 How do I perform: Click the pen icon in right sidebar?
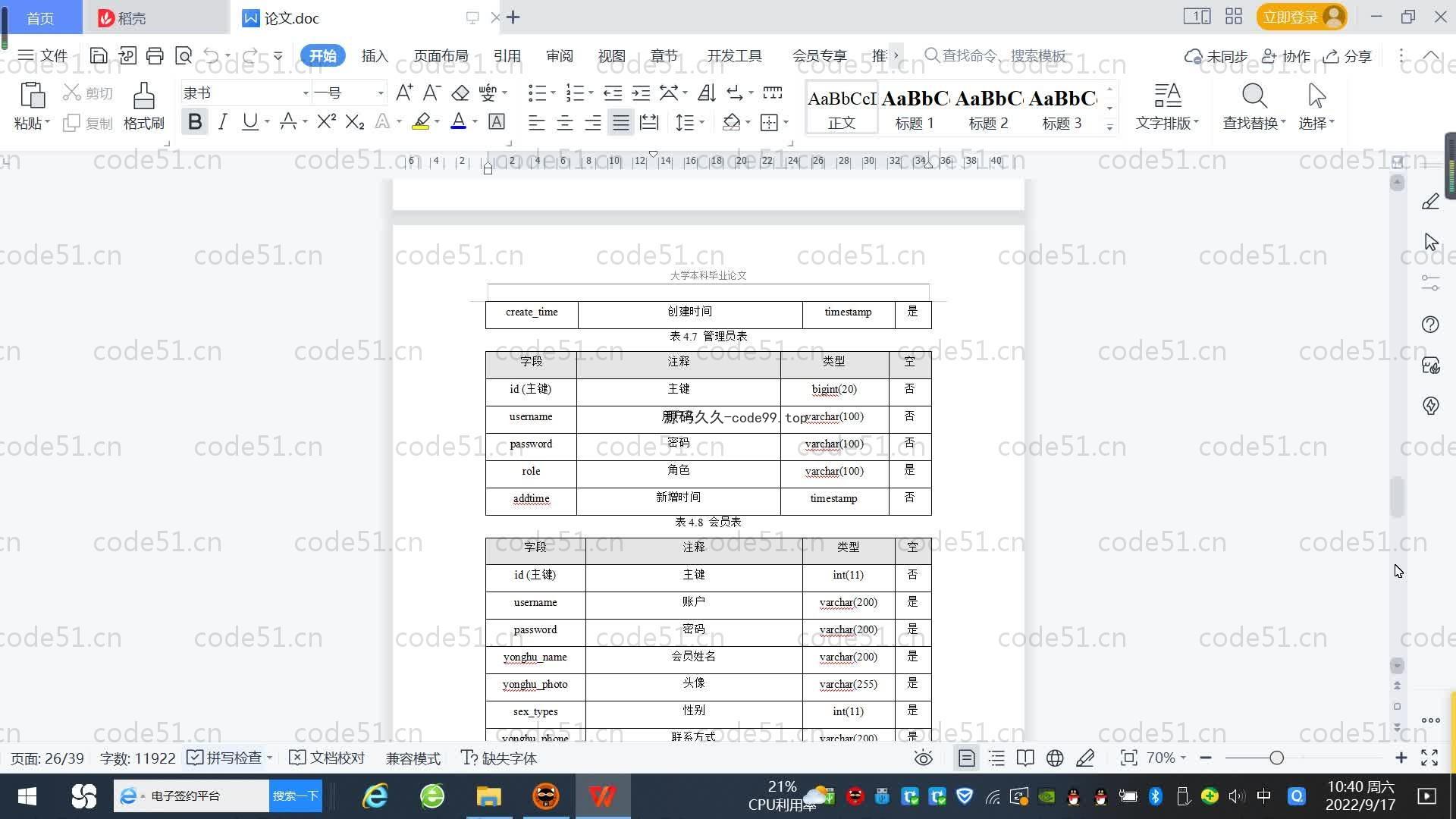(1430, 201)
